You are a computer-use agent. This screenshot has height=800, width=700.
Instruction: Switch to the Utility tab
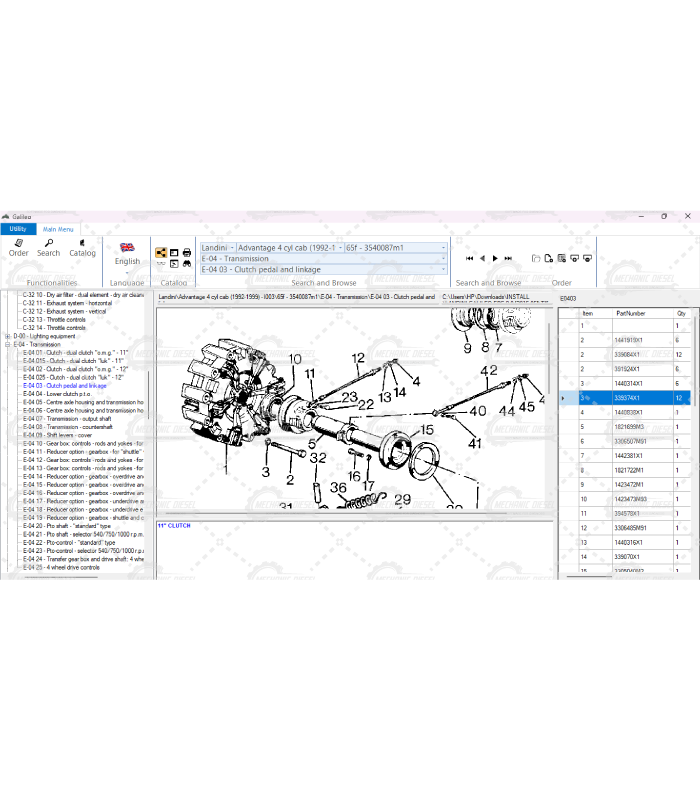coord(18,229)
